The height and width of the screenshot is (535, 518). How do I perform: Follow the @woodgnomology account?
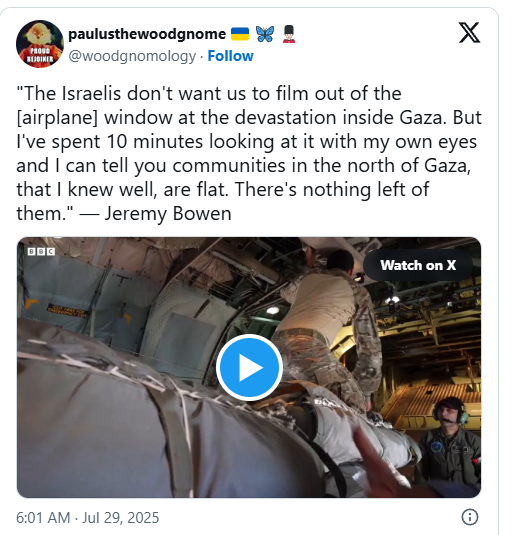[x=230, y=56]
